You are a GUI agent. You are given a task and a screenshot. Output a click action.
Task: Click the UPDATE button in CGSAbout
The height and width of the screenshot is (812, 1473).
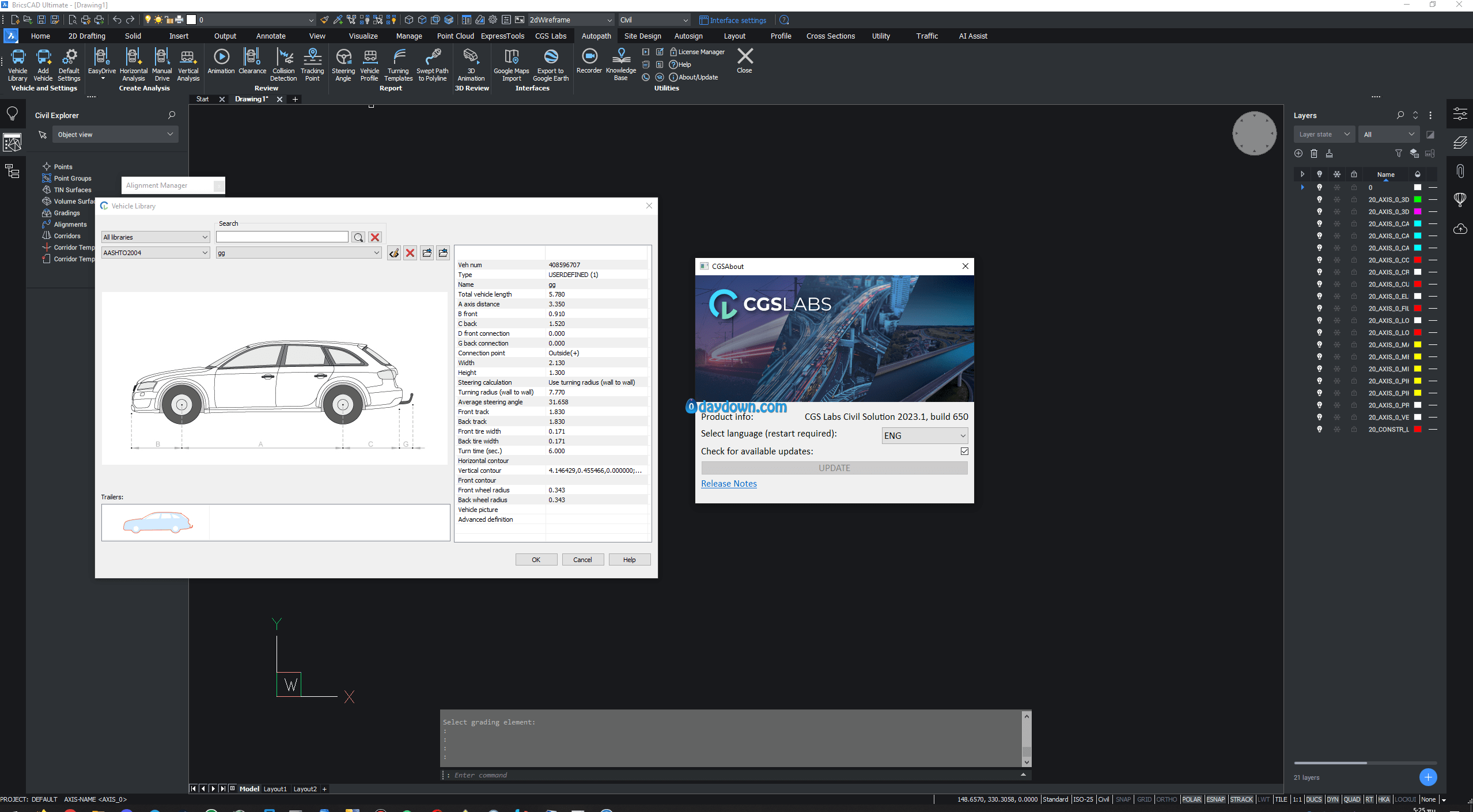[834, 468]
